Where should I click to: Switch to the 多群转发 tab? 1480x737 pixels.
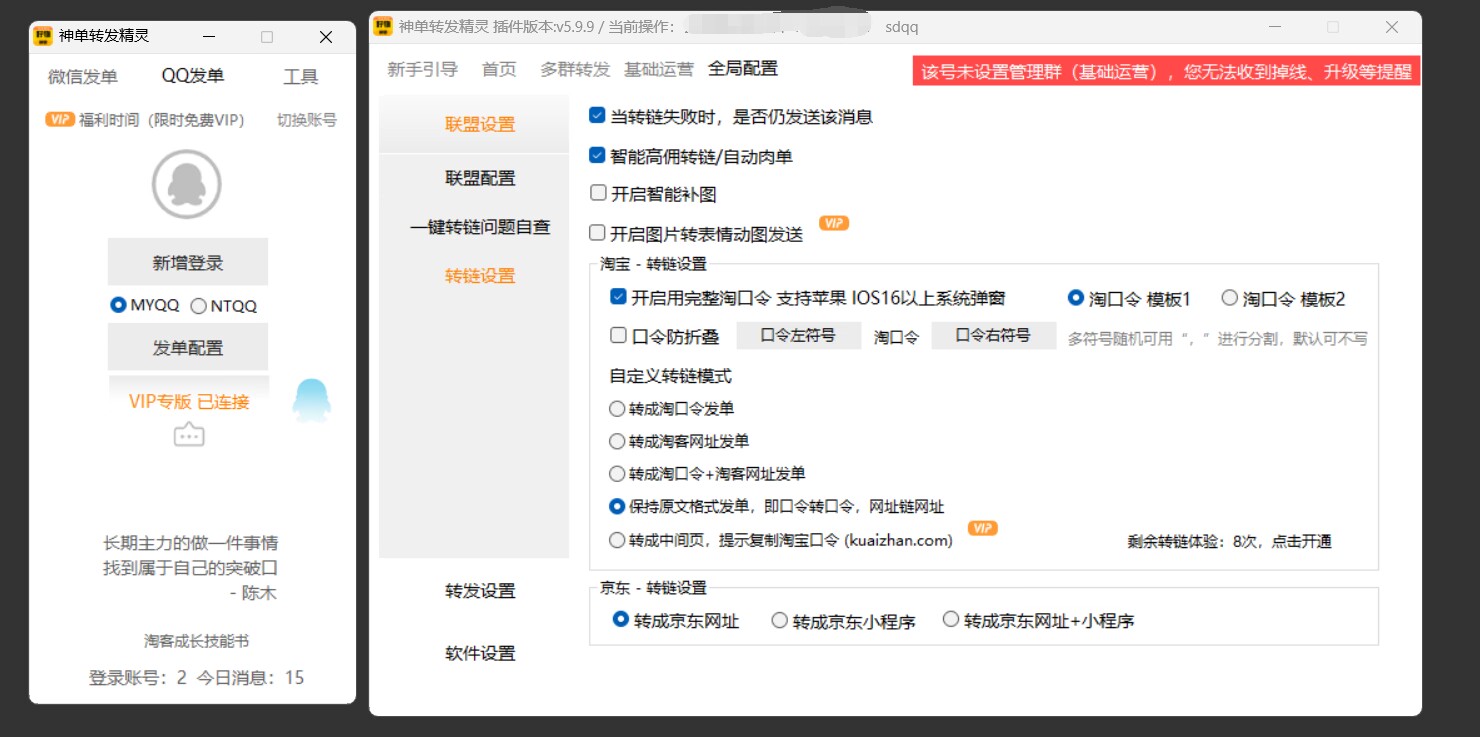click(x=574, y=68)
